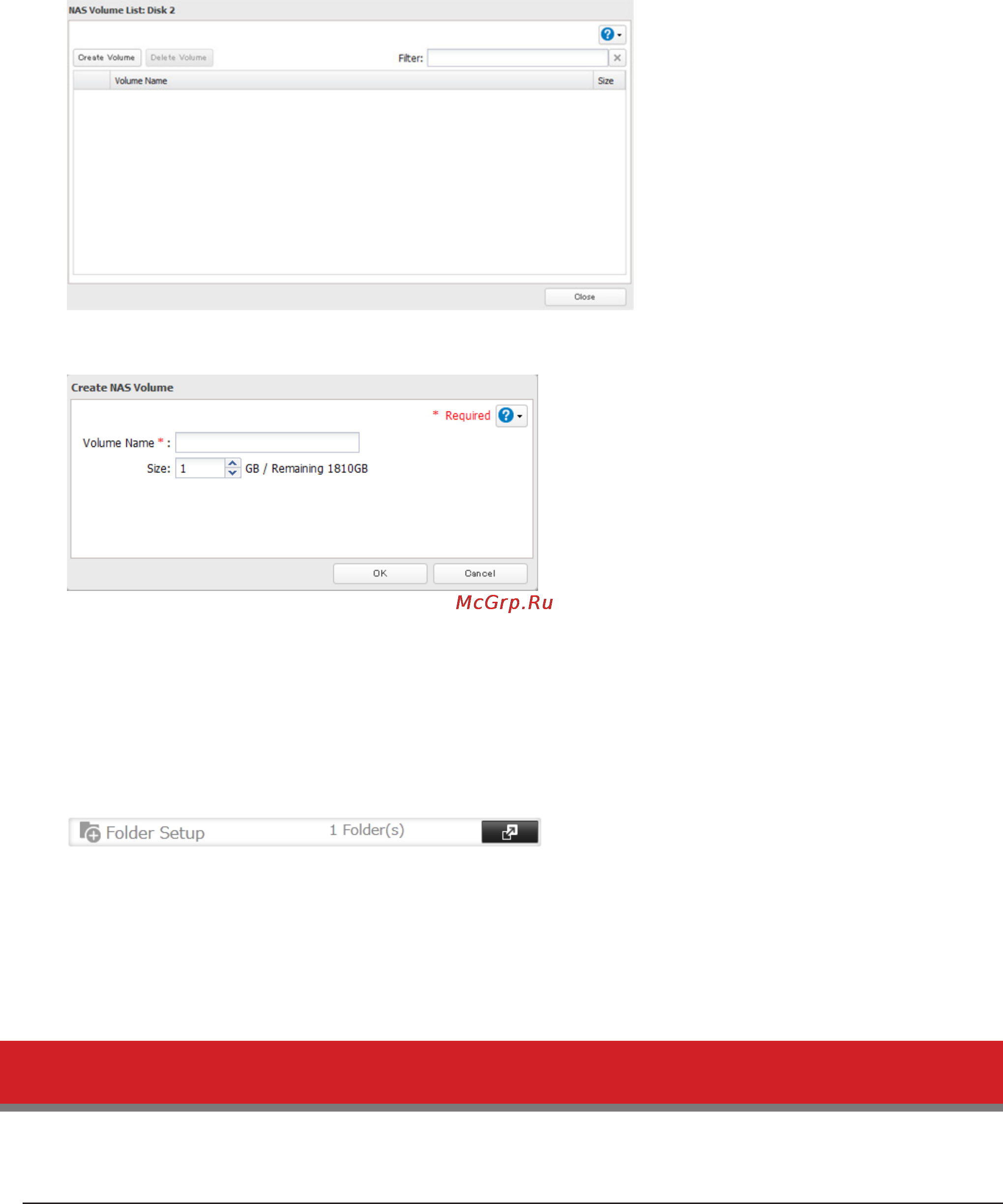Click the "Remaining 1810GB" text
Image resolution: width=1003 pixels, height=1204 pixels.
(x=320, y=469)
